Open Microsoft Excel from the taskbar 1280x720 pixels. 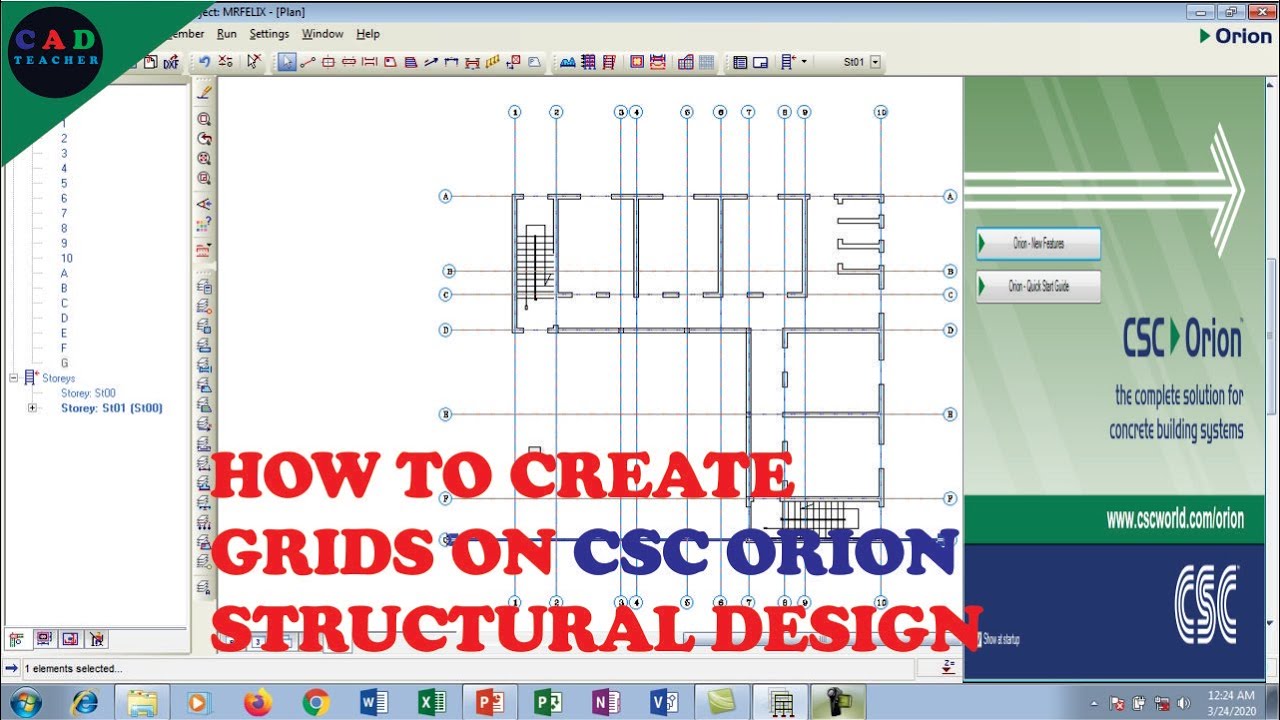click(432, 703)
